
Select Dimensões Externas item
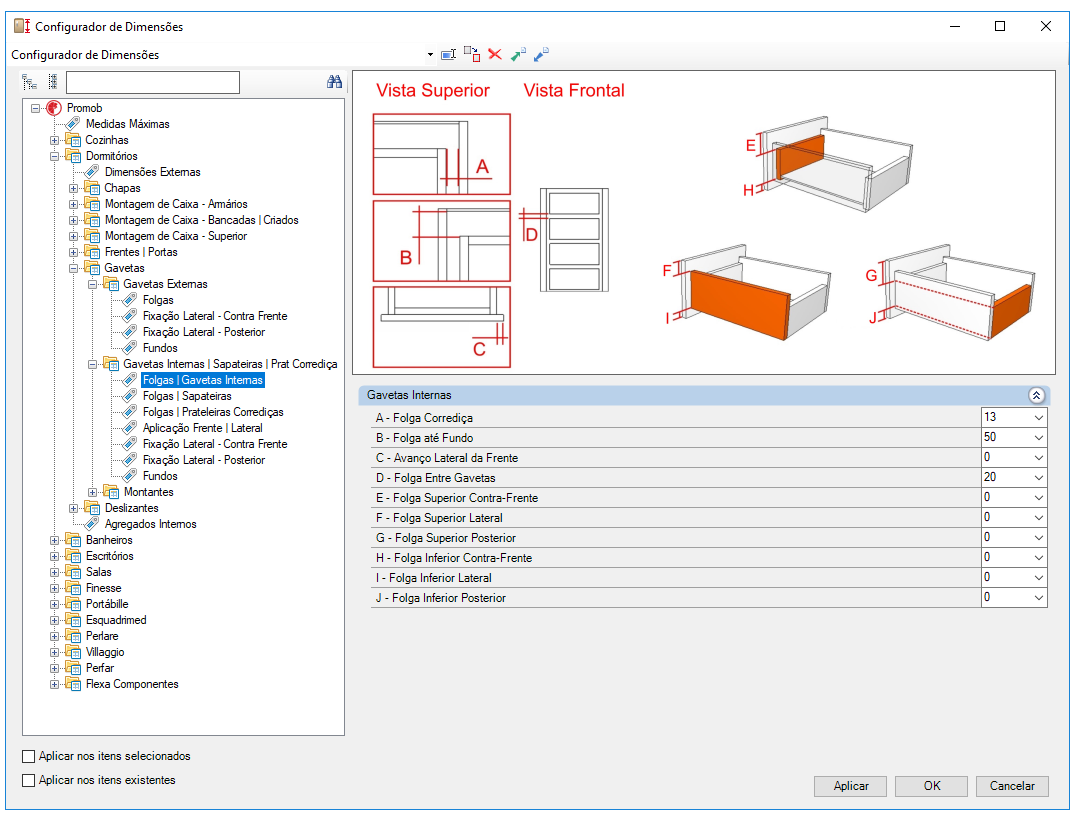click(152, 172)
